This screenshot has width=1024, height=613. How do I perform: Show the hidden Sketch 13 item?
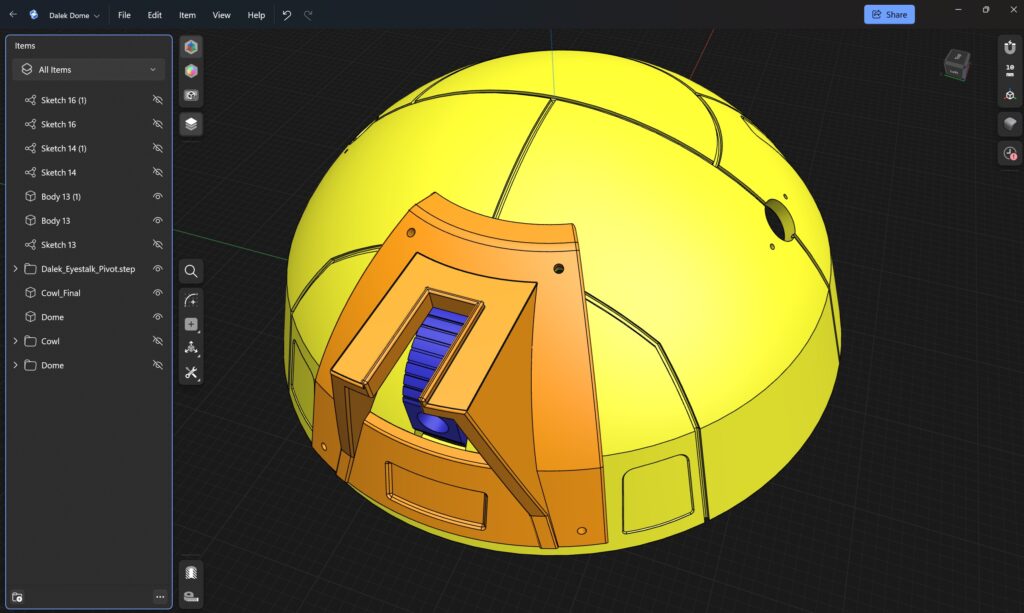157,245
